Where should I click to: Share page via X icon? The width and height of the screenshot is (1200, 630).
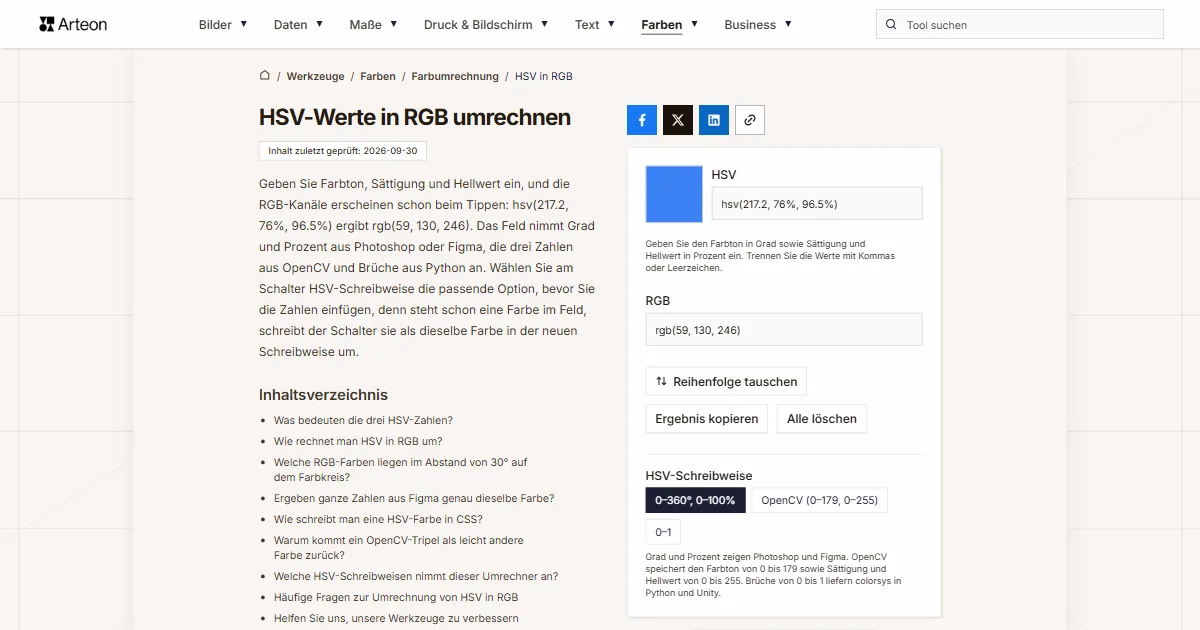pyautogui.click(x=678, y=120)
